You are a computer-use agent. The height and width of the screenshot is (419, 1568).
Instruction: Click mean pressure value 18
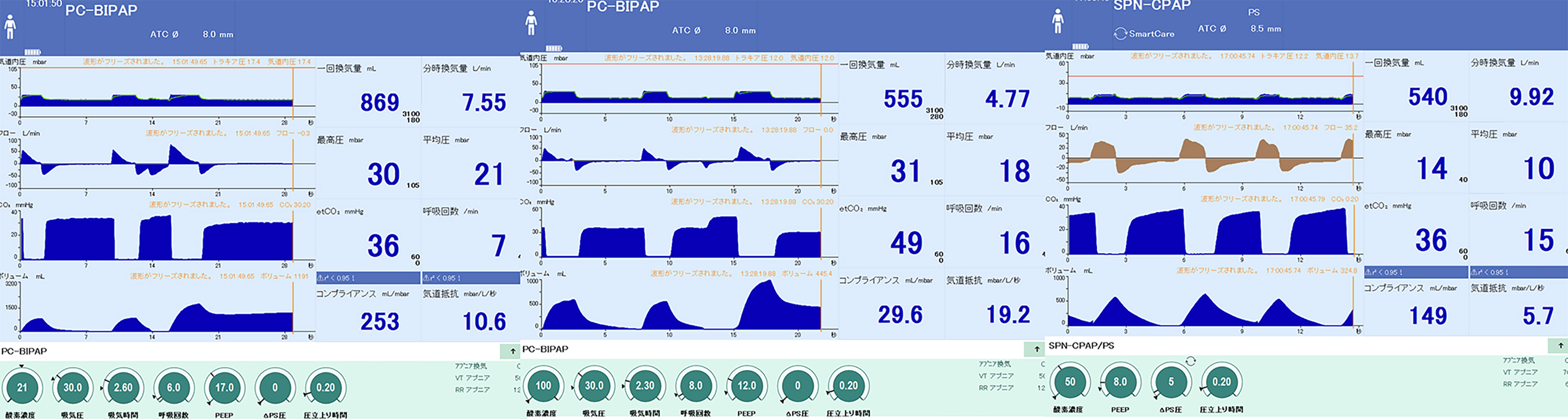[x=1014, y=171]
